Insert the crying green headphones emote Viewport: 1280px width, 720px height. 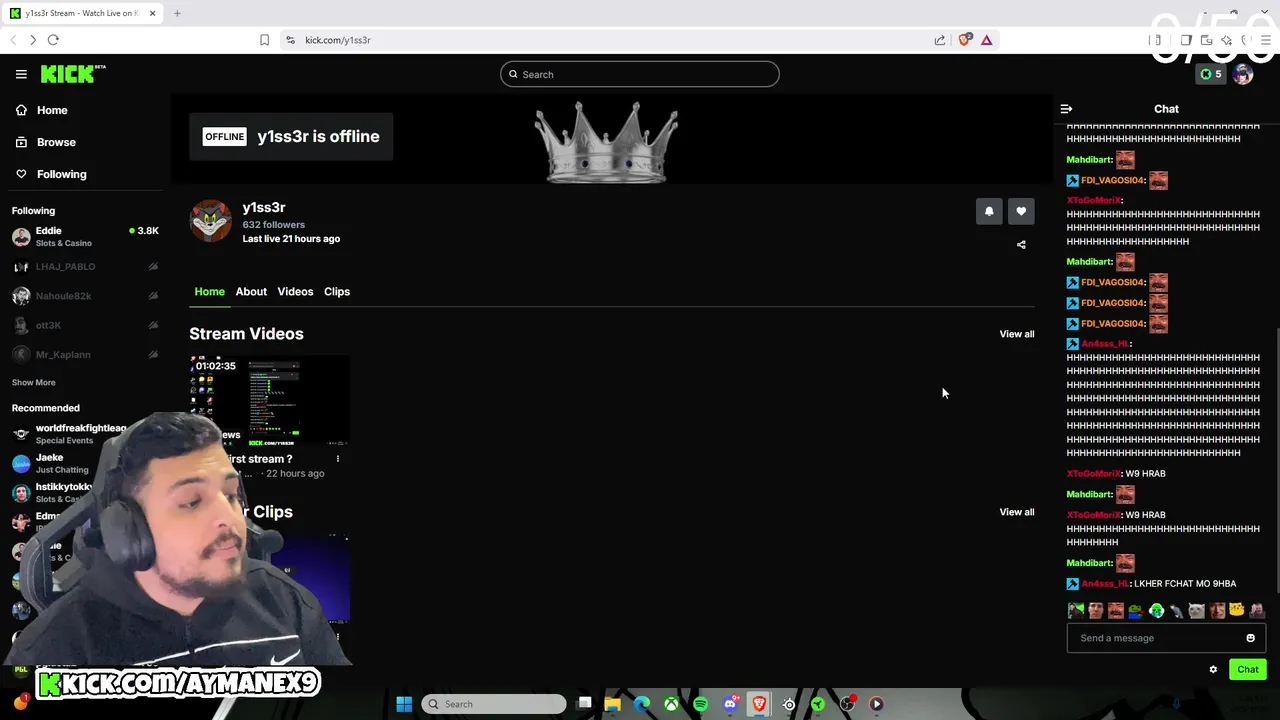pyautogui.click(x=1156, y=610)
